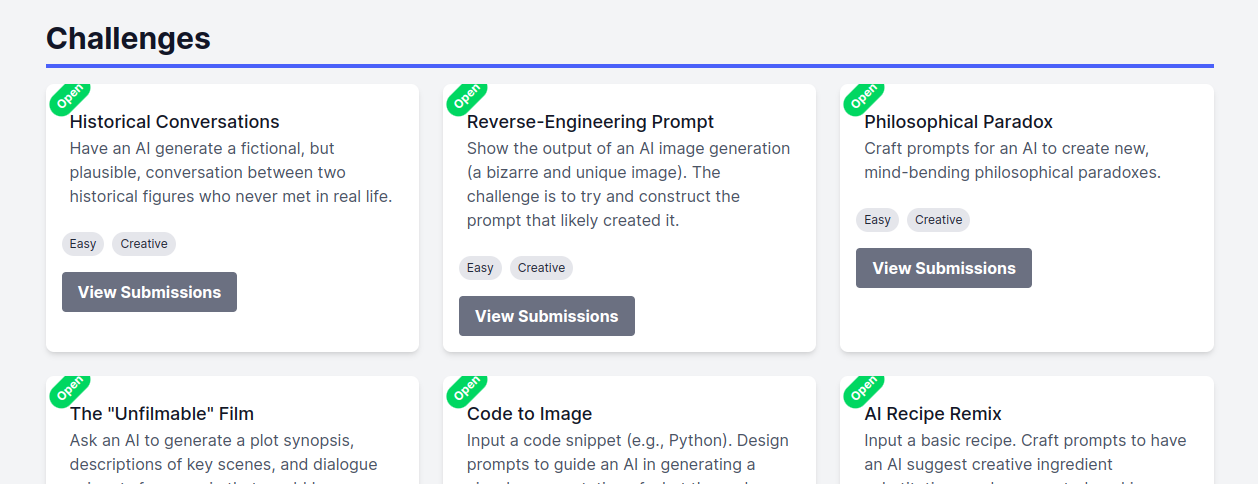The width and height of the screenshot is (1258, 484).
Task: Click the Open badge on Code to Image
Action: click(467, 389)
